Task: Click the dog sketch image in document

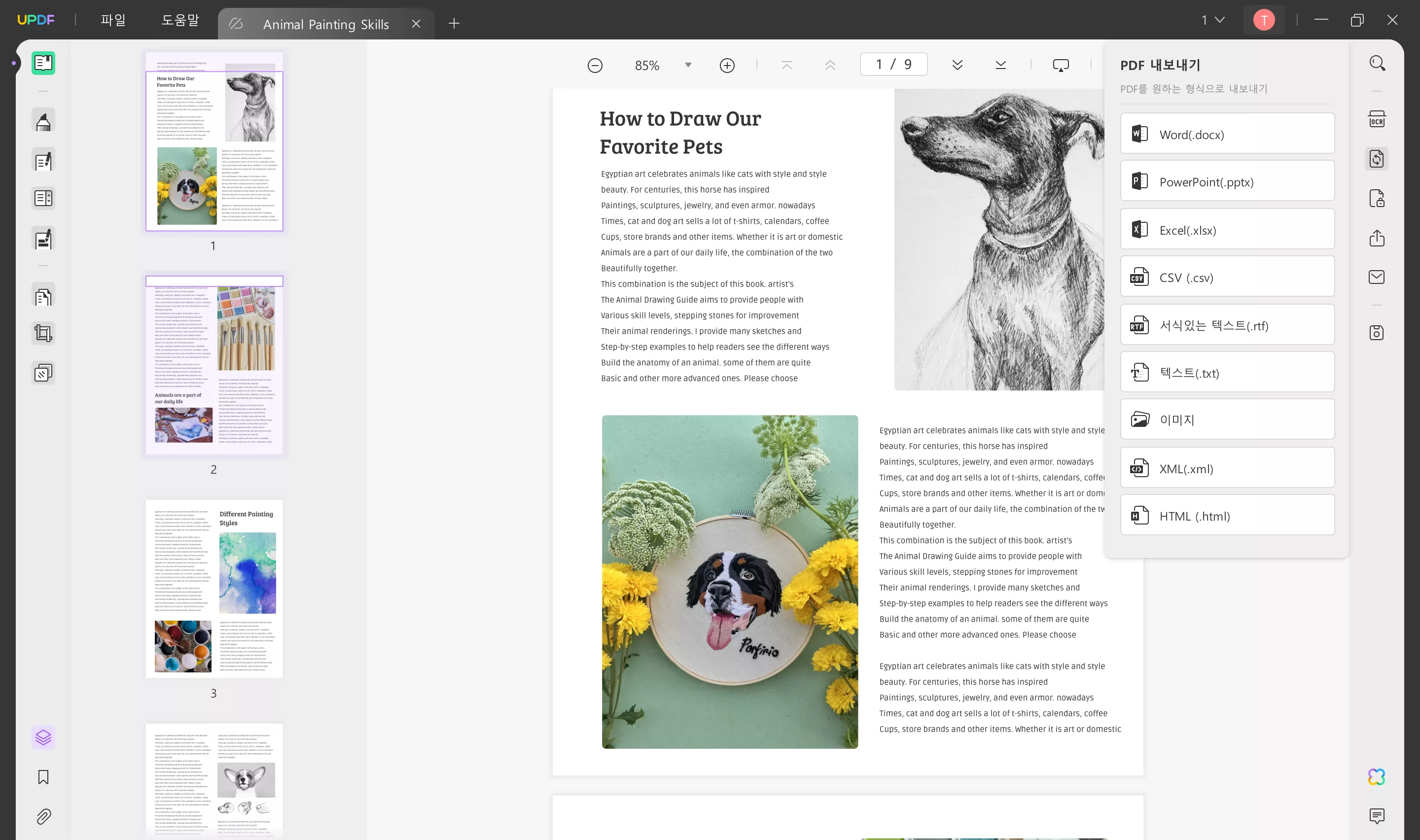Action: (x=999, y=240)
